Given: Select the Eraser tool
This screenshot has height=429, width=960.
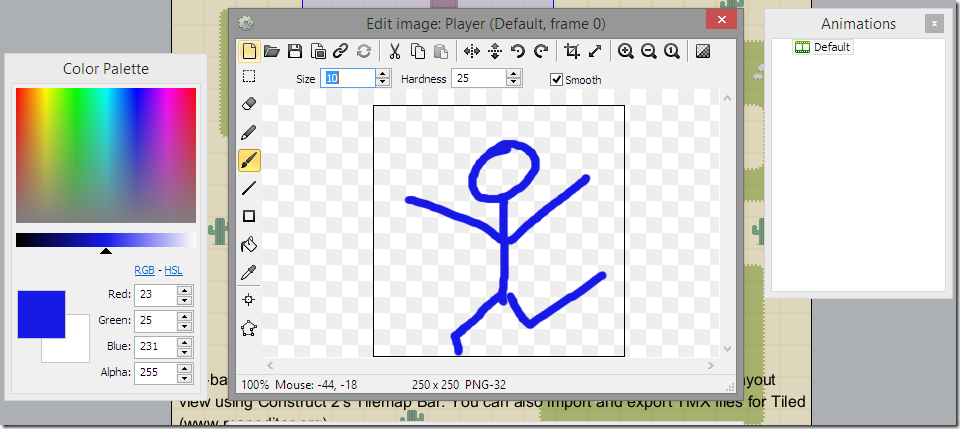Looking at the screenshot, I should [249, 104].
